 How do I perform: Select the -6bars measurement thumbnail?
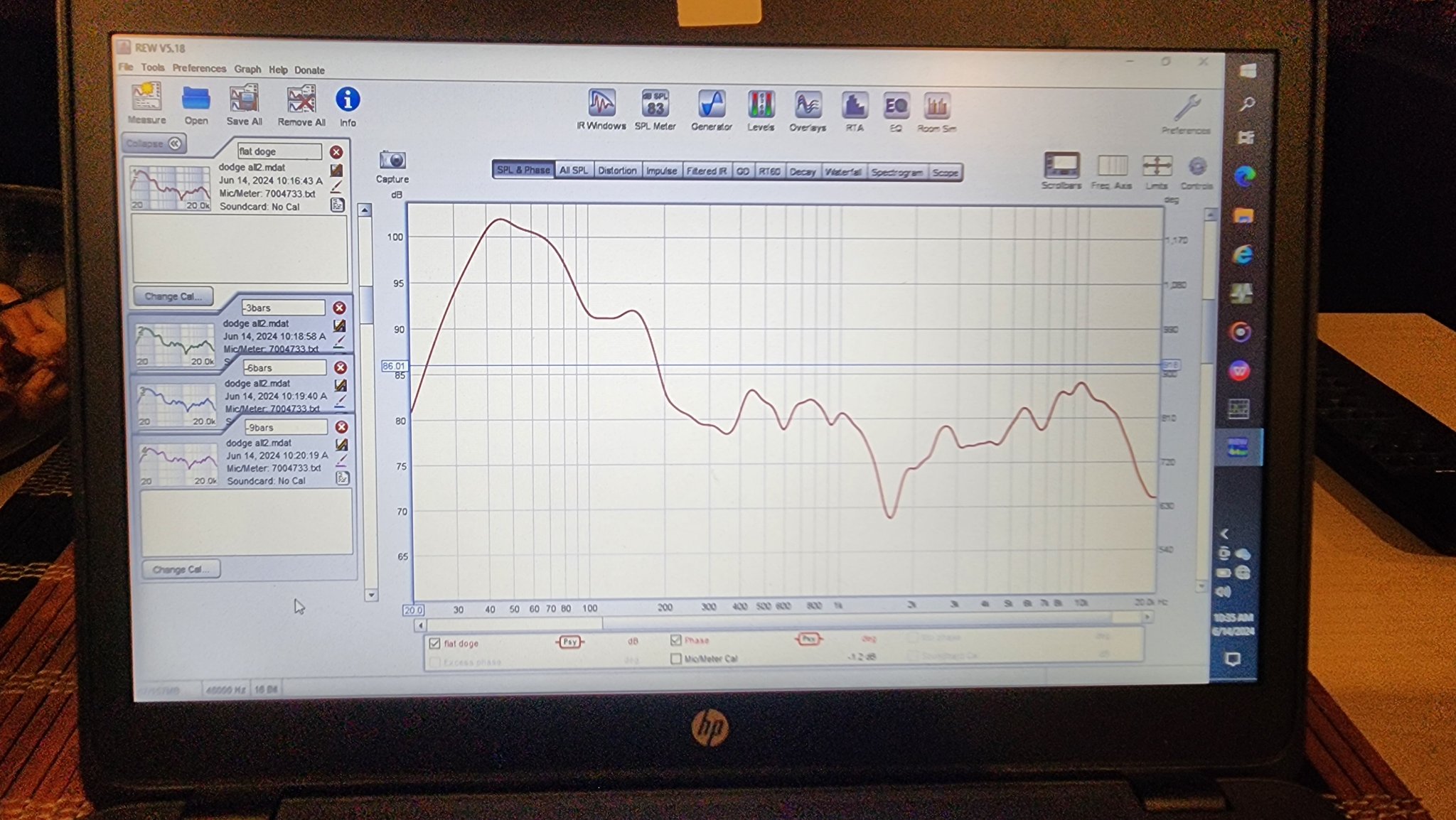177,405
